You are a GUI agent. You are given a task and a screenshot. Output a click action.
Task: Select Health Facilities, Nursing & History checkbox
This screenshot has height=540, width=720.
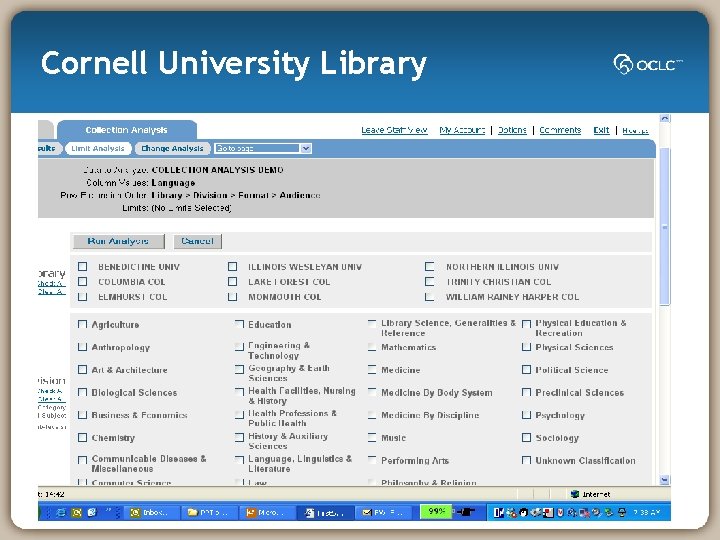click(x=239, y=392)
